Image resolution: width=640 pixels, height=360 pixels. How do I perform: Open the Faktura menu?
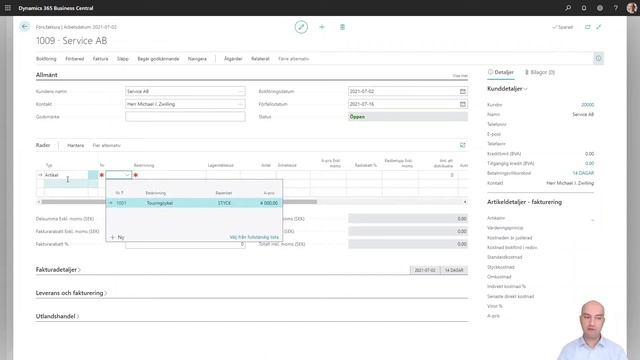click(100, 59)
